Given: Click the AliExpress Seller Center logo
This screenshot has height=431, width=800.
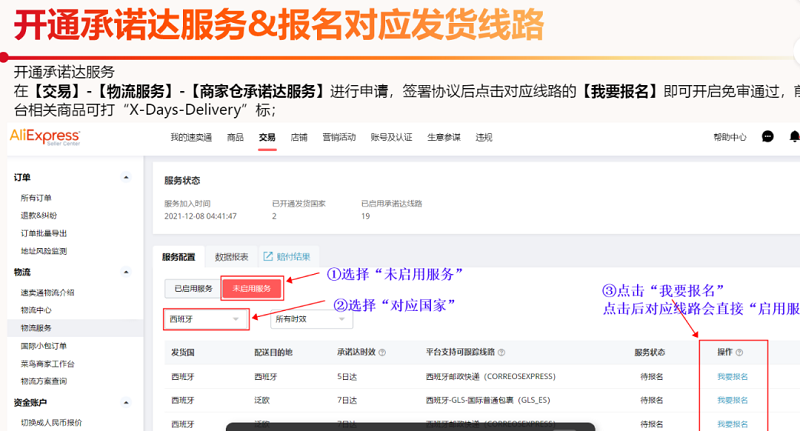Looking at the screenshot, I should click(44, 136).
